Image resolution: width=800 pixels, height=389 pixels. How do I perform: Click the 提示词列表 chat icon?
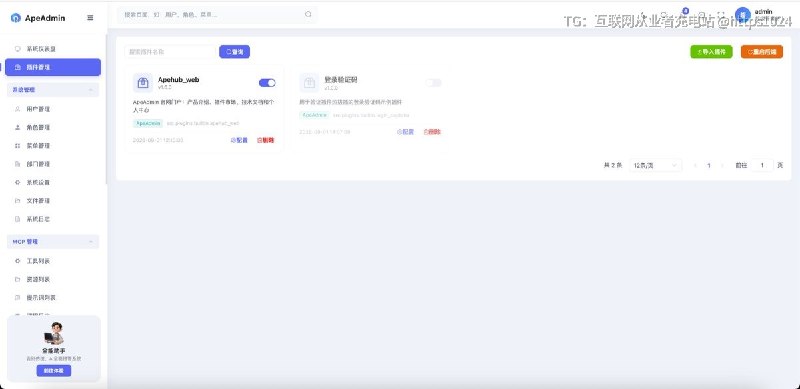click(17, 298)
